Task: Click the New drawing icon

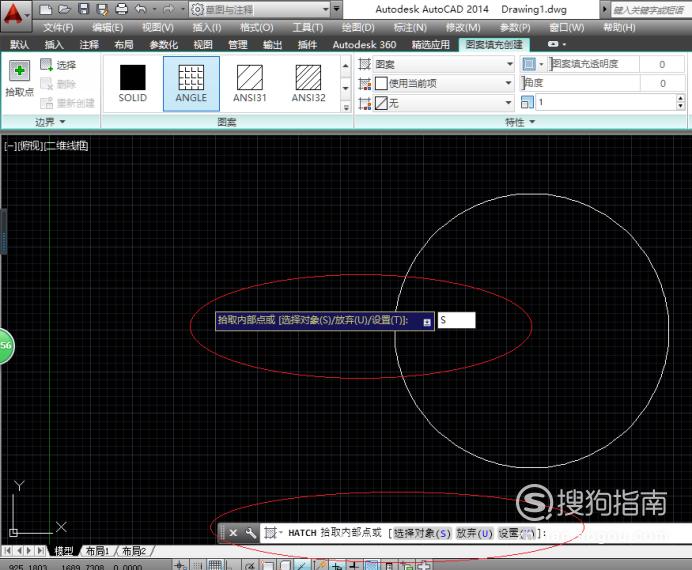Action: (x=45, y=9)
